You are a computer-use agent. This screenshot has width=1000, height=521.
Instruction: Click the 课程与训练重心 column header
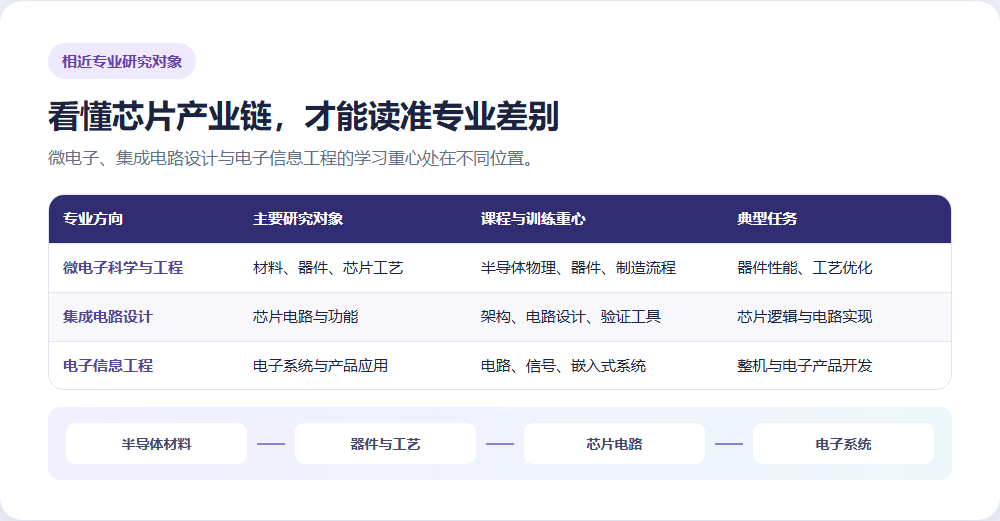pyautogui.click(x=533, y=219)
